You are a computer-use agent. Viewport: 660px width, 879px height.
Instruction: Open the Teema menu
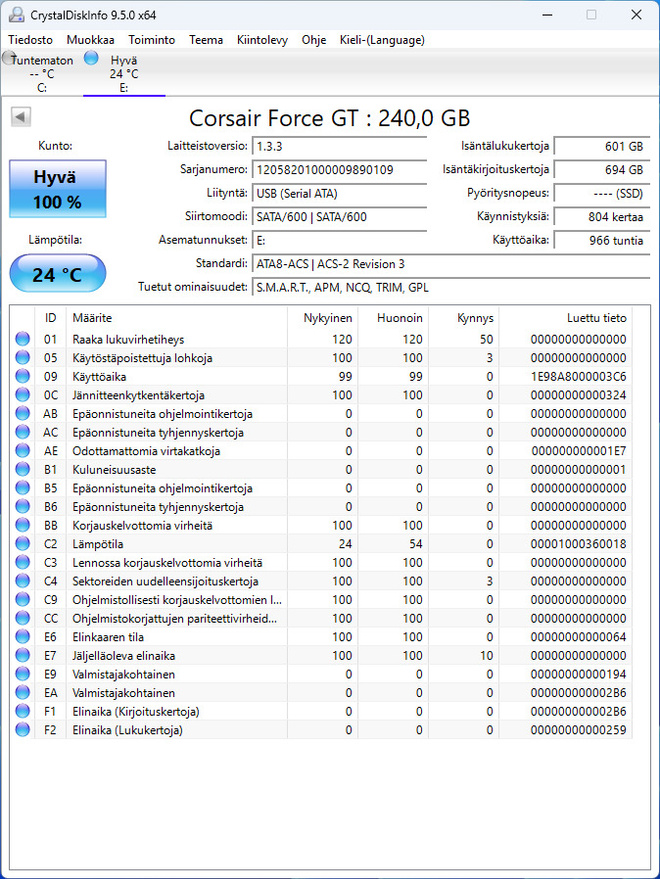[x=206, y=40]
